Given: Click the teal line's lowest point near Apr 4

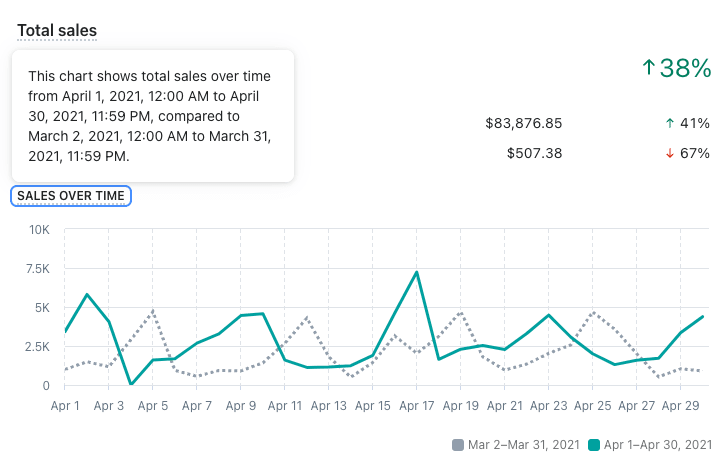Looking at the screenshot, I should [x=131, y=383].
